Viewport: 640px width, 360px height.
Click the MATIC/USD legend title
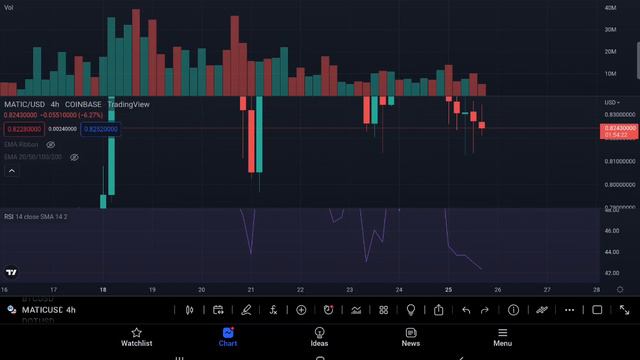point(24,104)
